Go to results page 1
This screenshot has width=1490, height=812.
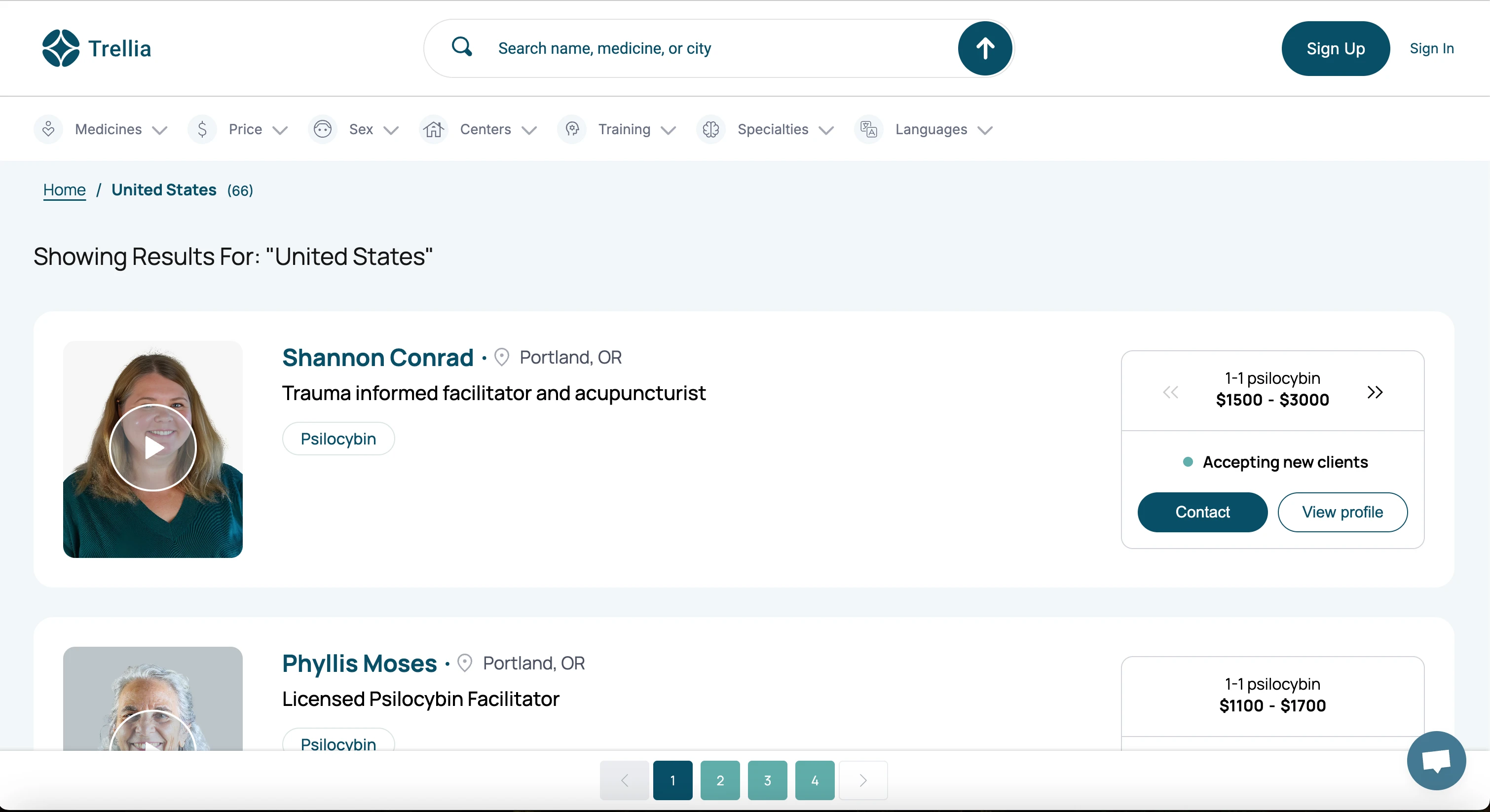(x=672, y=780)
